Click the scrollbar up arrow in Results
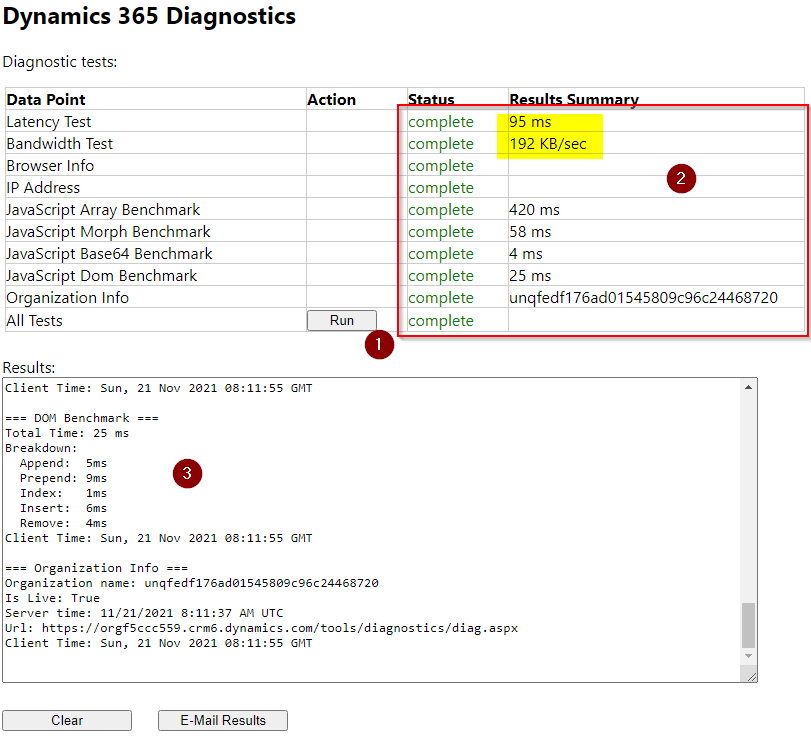Screen dimensions: 811x746 click(749, 388)
